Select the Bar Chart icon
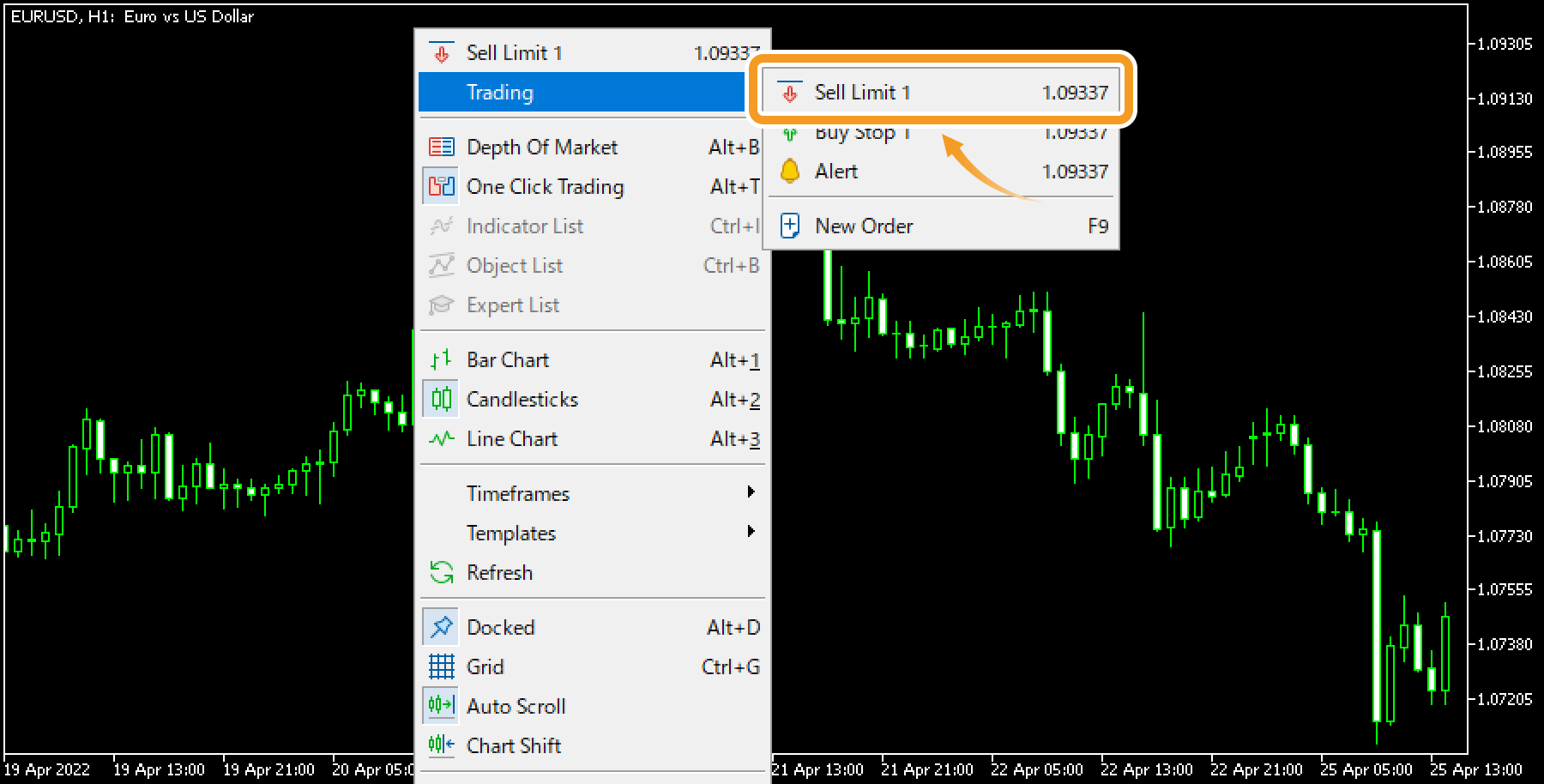1544x784 pixels. [441, 359]
